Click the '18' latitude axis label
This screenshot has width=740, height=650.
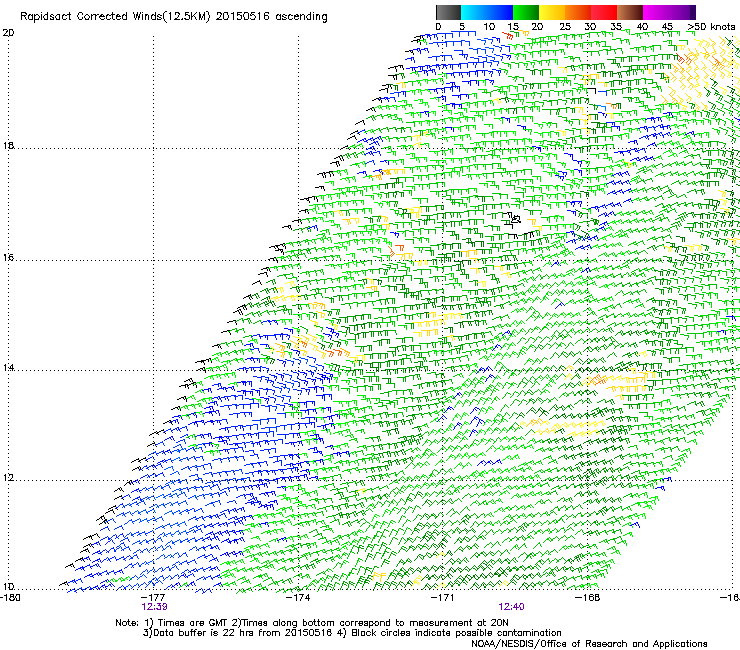8,145
